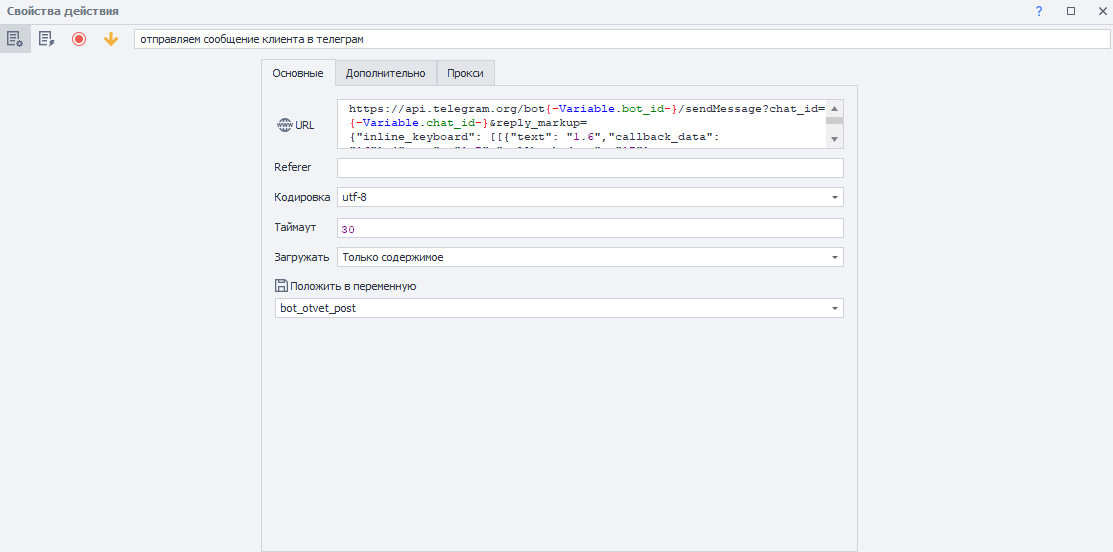Click the www globe icon beside URL
1113x552 pixels.
point(284,125)
